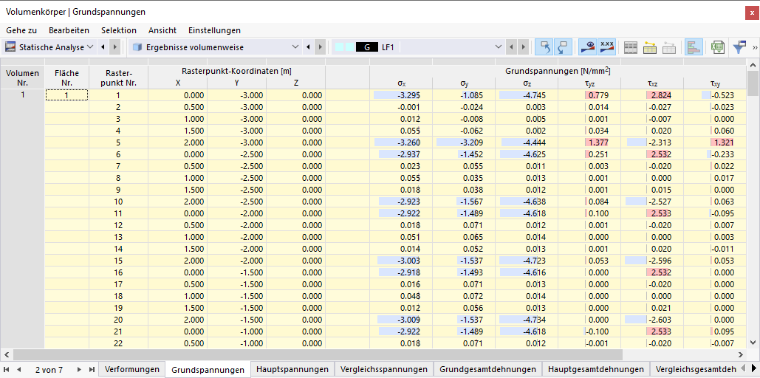Click the yellow table row highlight icon
This screenshot has width=760, height=378.
649,47
